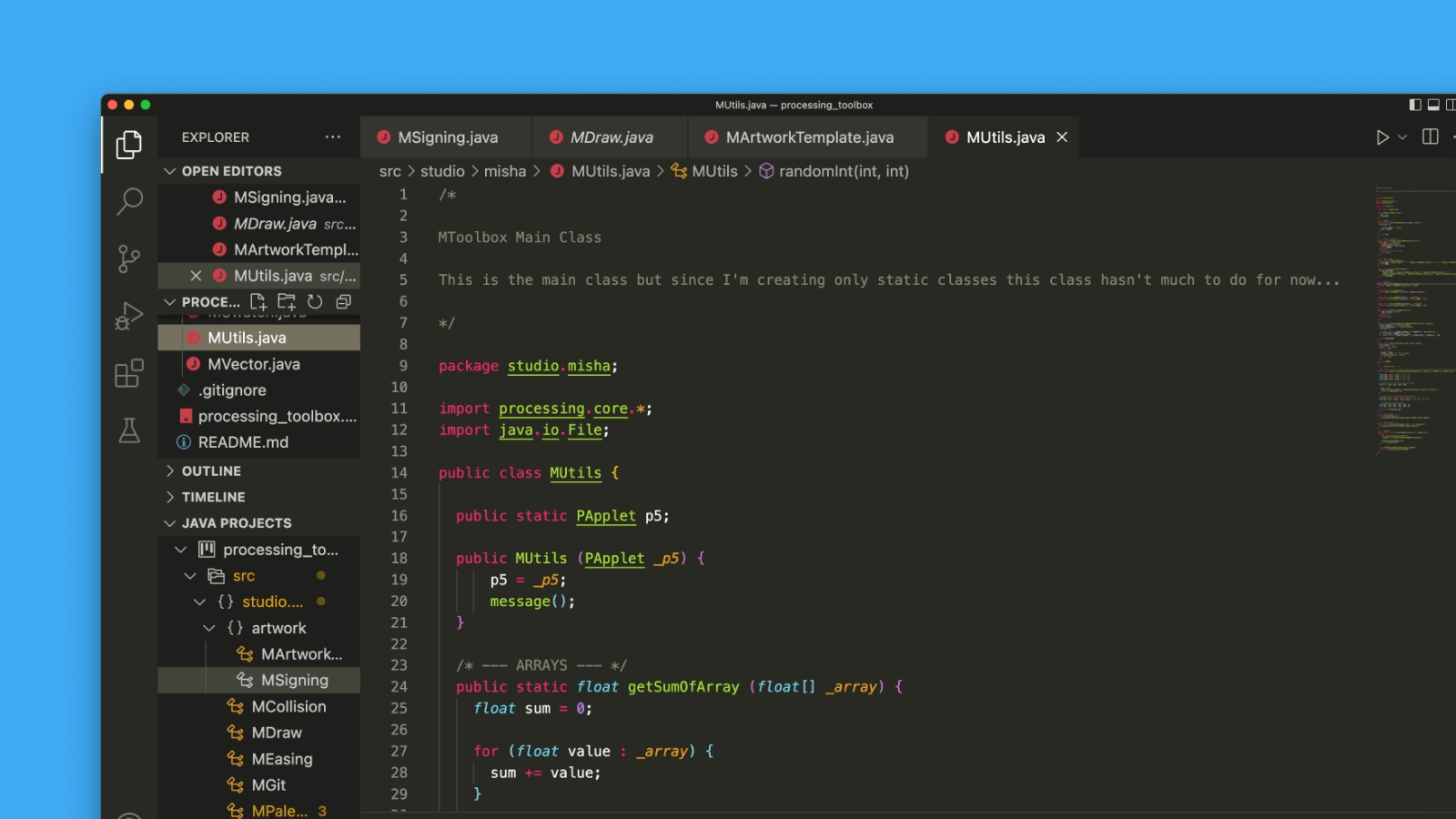The width and height of the screenshot is (1456, 819).
Task: Run the file with the play button
Action: (x=1384, y=136)
